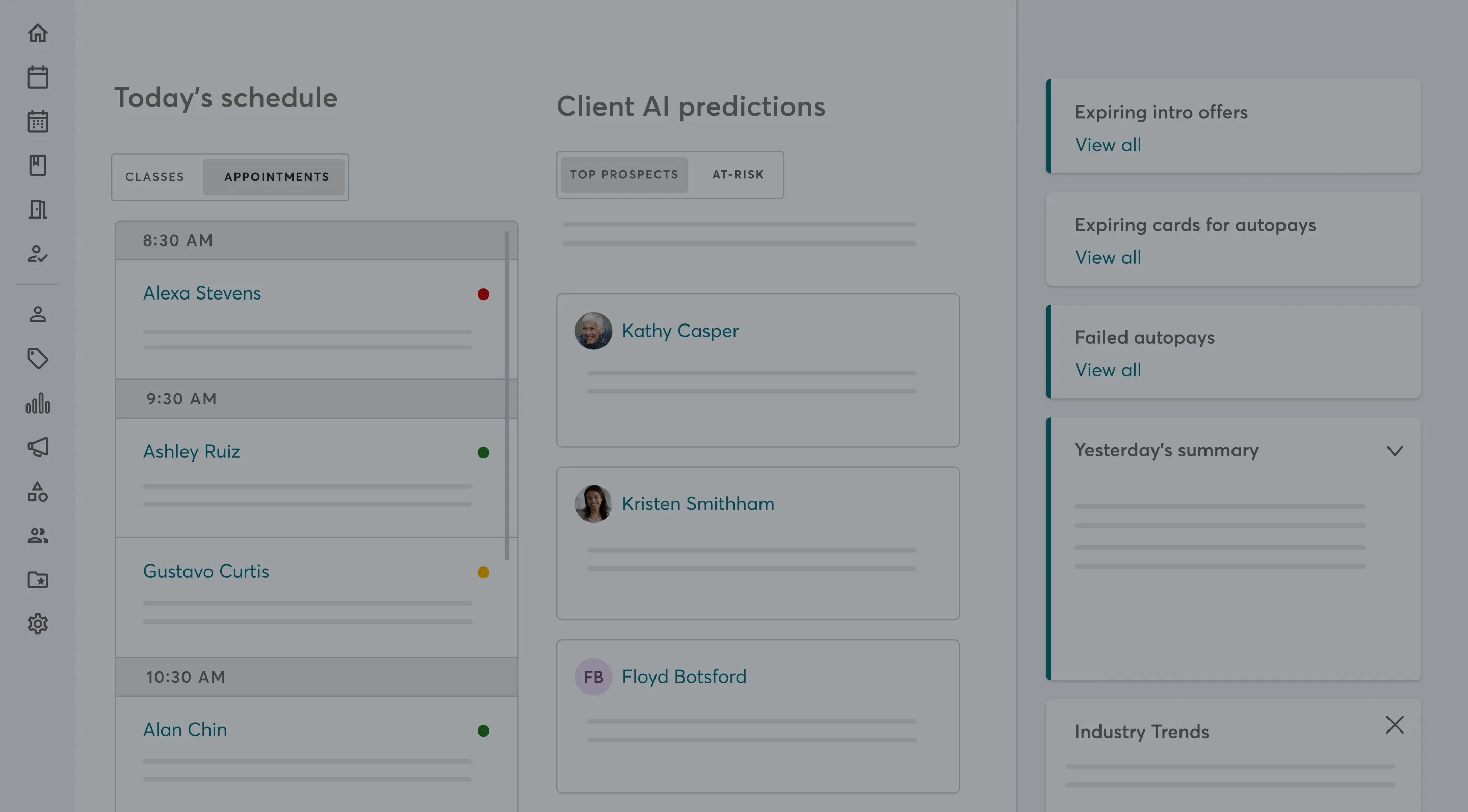Select the Appointments toggle
This screenshot has width=1468, height=812.
pos(276,177)
